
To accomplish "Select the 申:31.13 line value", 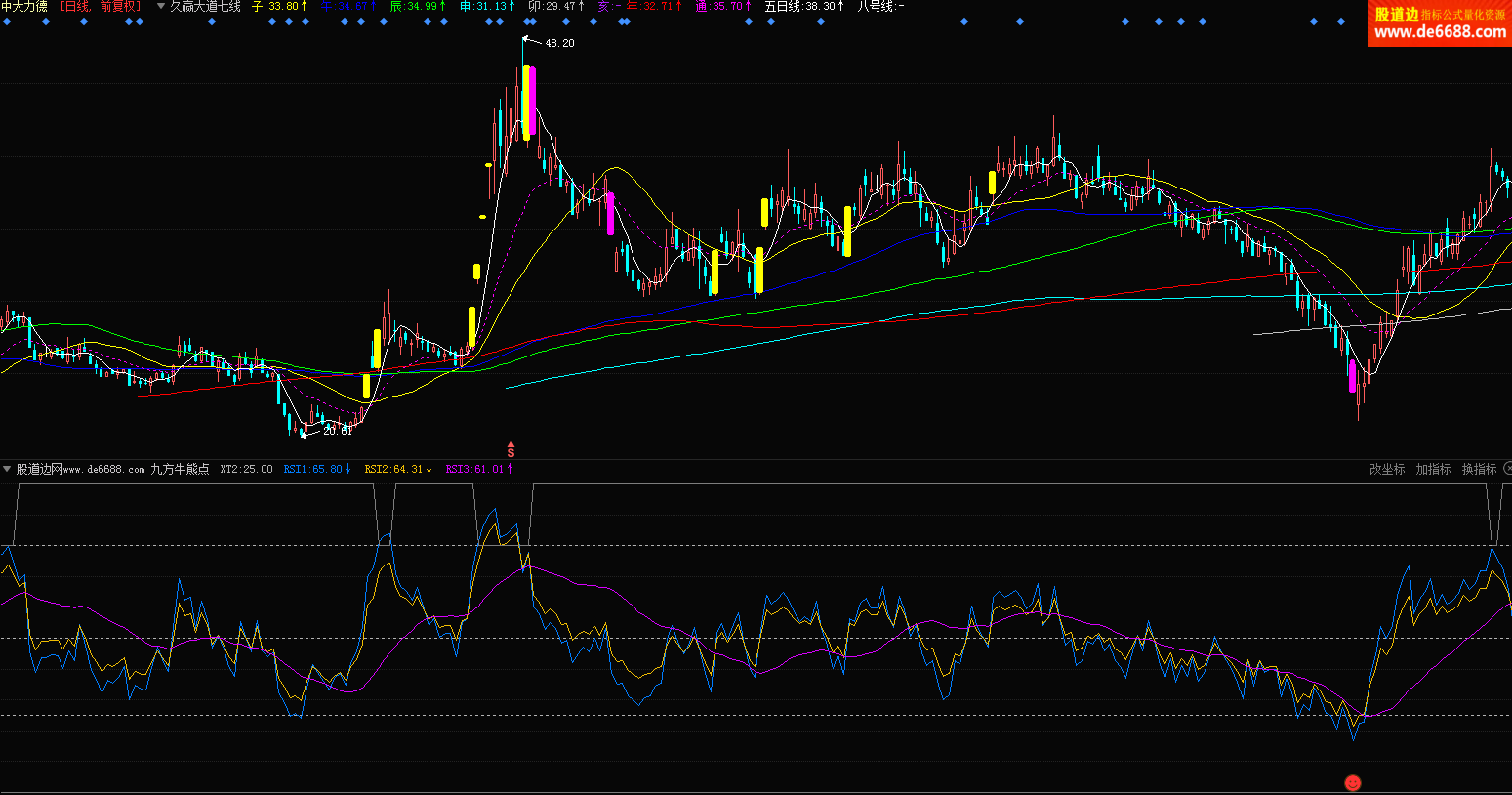I will point(487,6).
